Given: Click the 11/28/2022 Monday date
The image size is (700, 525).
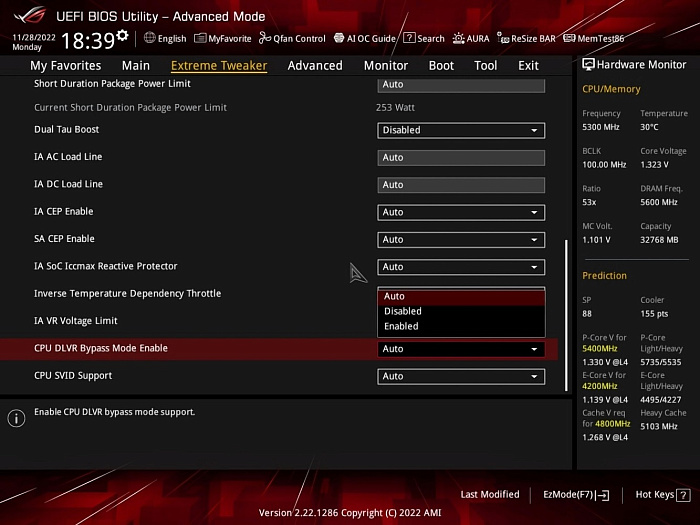Looking at the screenshot, I should point(34,42).
